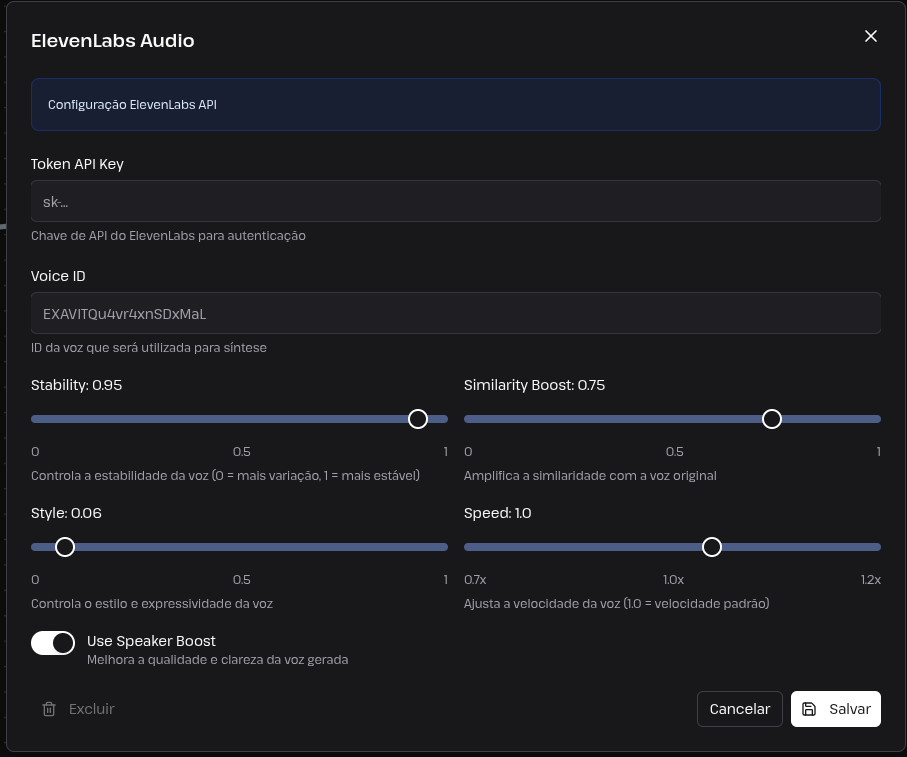Click the 1.2x mark under Speed slider
The height and width of the screenshot is (757, 907).
click(871, 579)
